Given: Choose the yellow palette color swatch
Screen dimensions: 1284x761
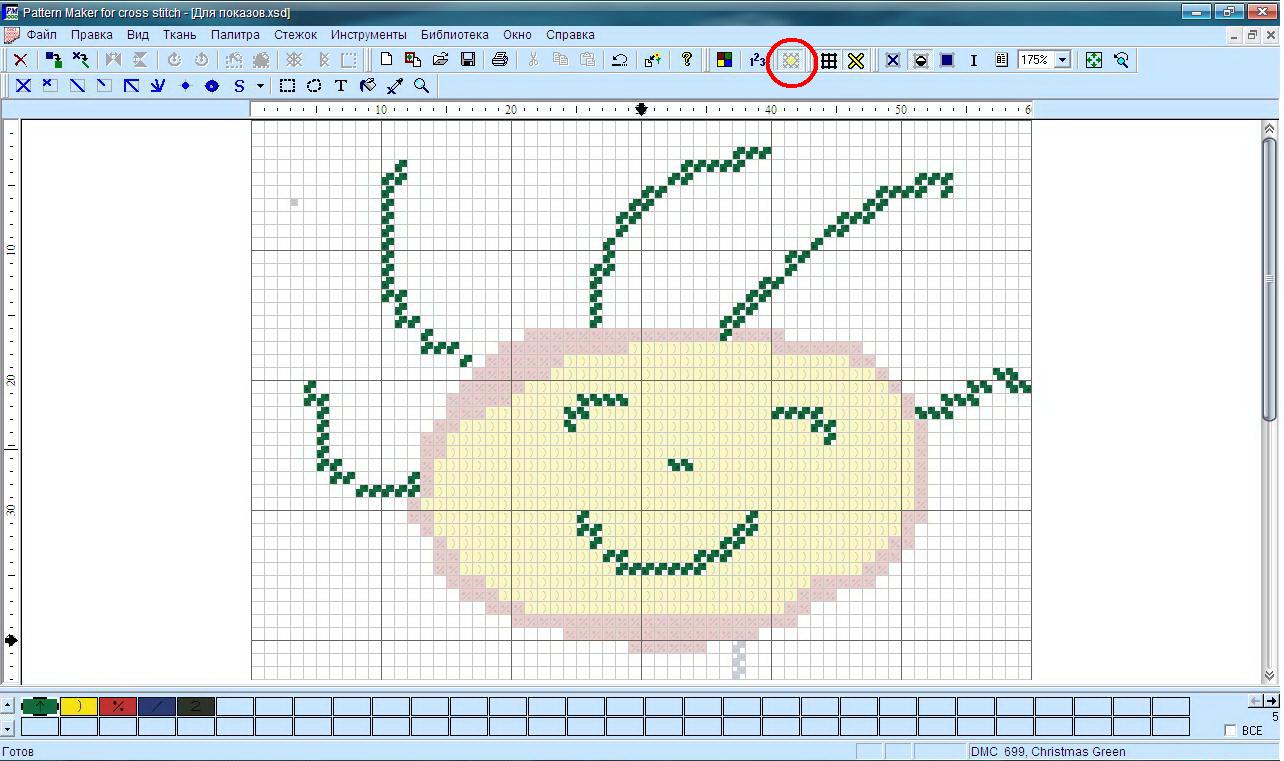Looking at the screenshot, I should [x=79, y=706].
